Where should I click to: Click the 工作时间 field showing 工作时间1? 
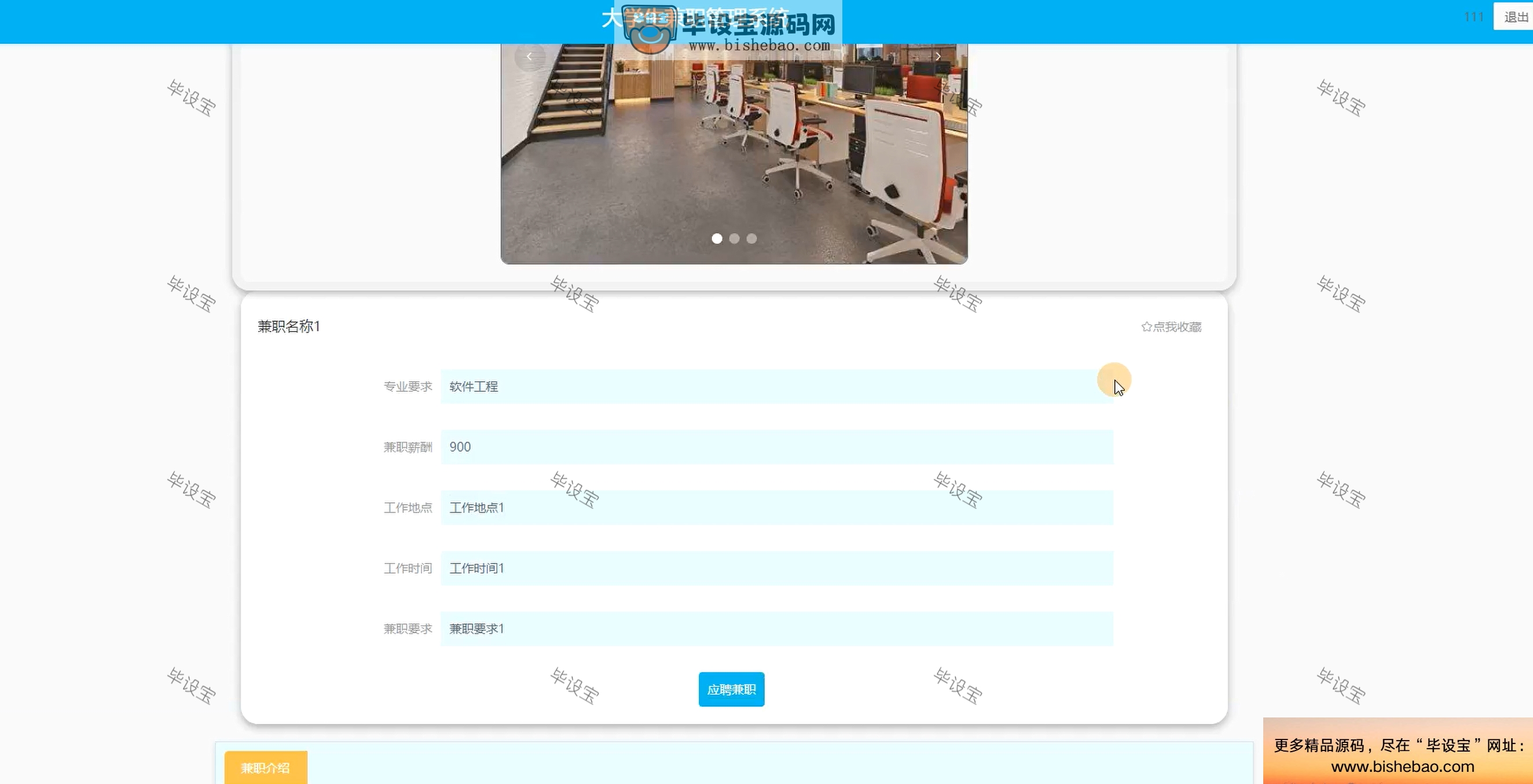(776, 569)
